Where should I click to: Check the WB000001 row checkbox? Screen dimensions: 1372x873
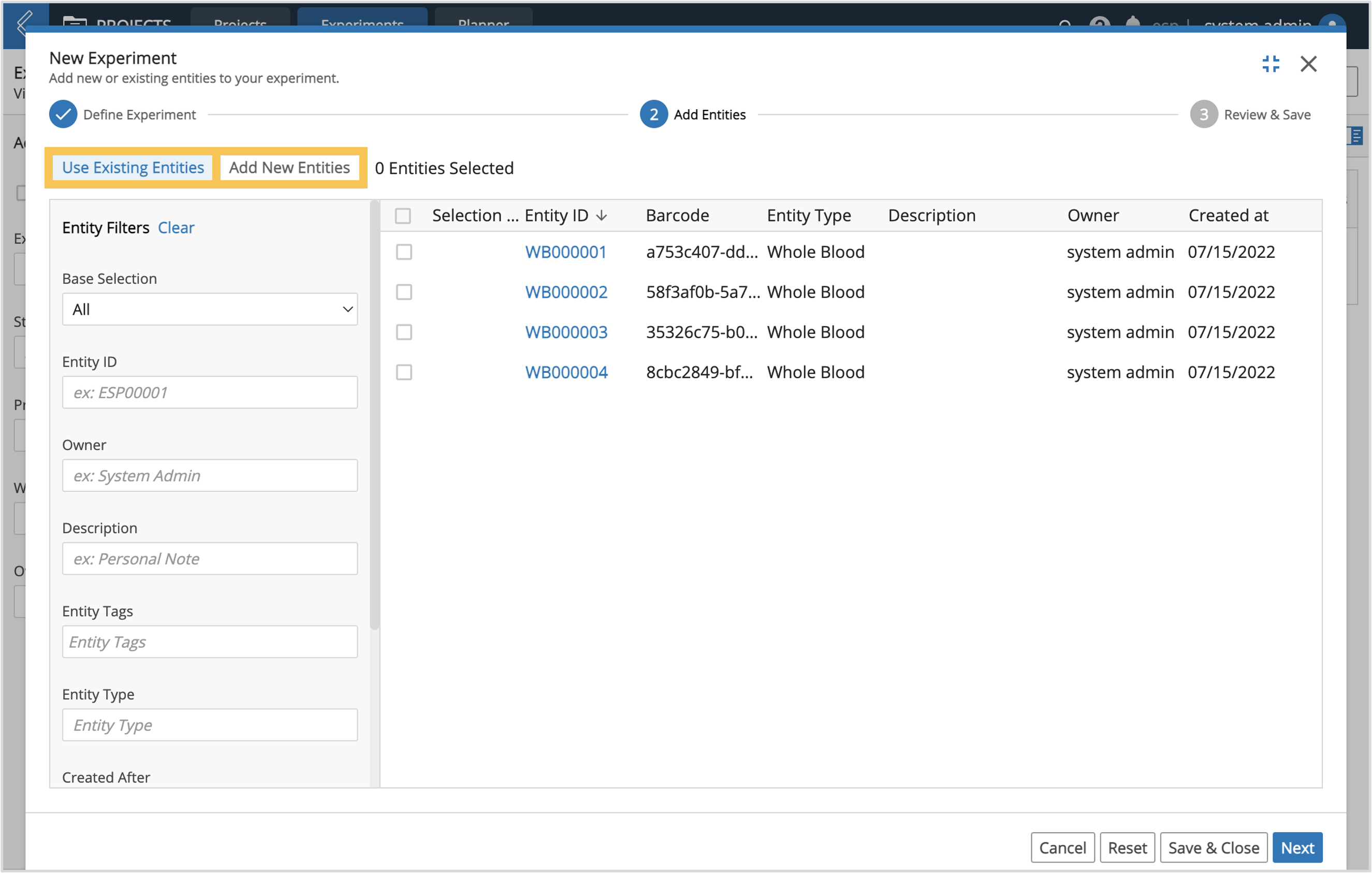pyautogui.click(x=404, y=252)
